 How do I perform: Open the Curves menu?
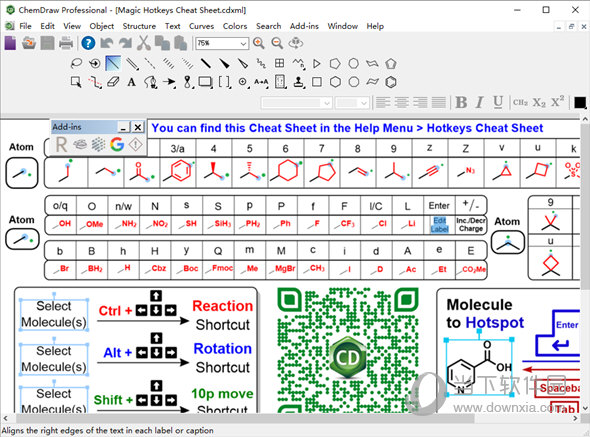click(x=201, y=26)
